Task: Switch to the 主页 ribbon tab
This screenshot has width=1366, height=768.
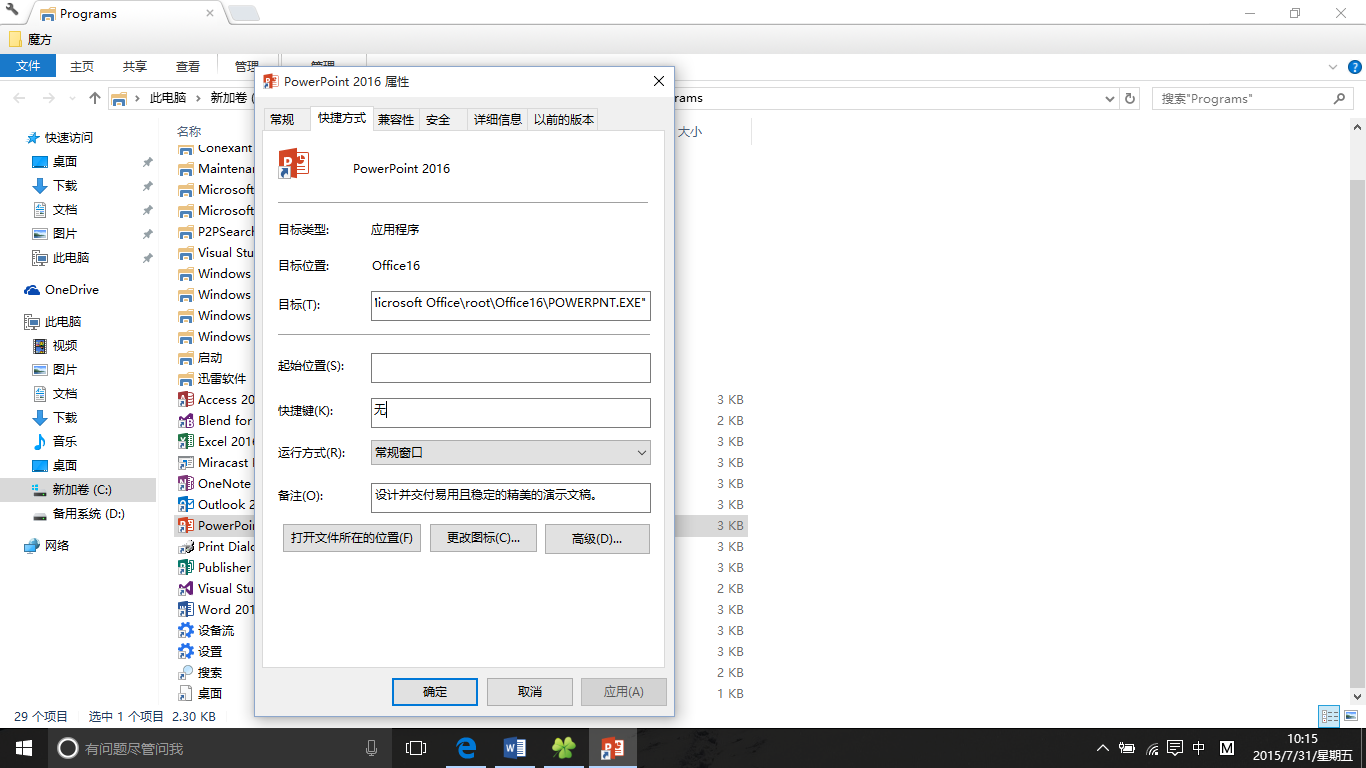Action: [82, 66]
